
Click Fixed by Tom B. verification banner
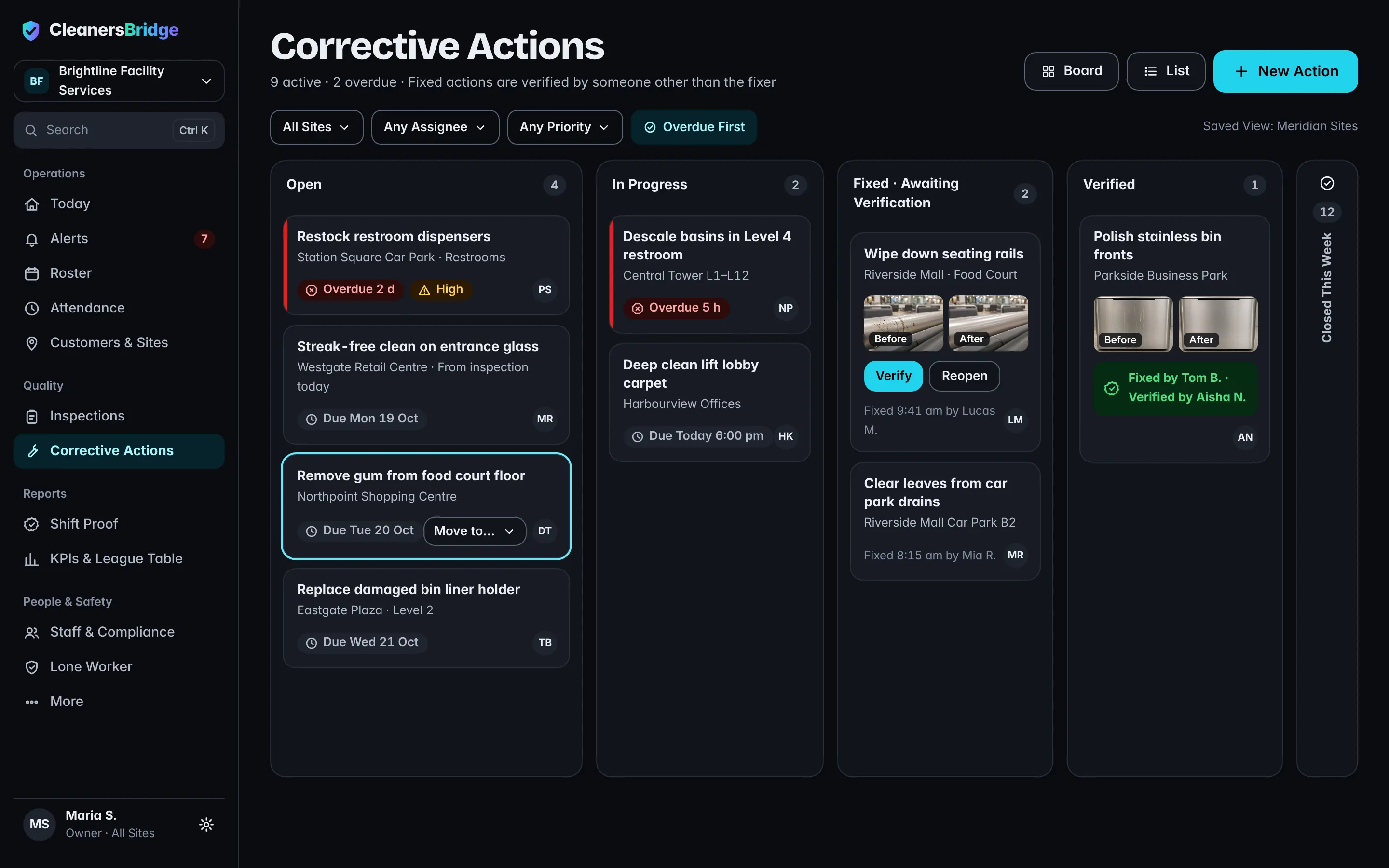point(1175,388)
